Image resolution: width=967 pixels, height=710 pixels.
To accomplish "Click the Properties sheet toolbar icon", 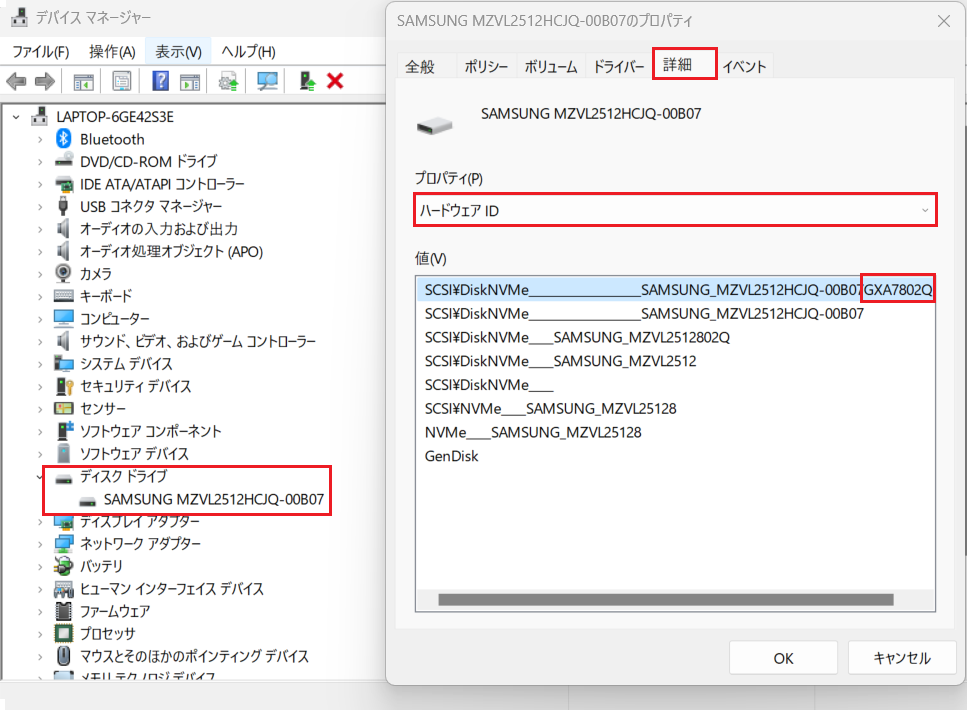I will pyautogui.click(x=121, y=81).
